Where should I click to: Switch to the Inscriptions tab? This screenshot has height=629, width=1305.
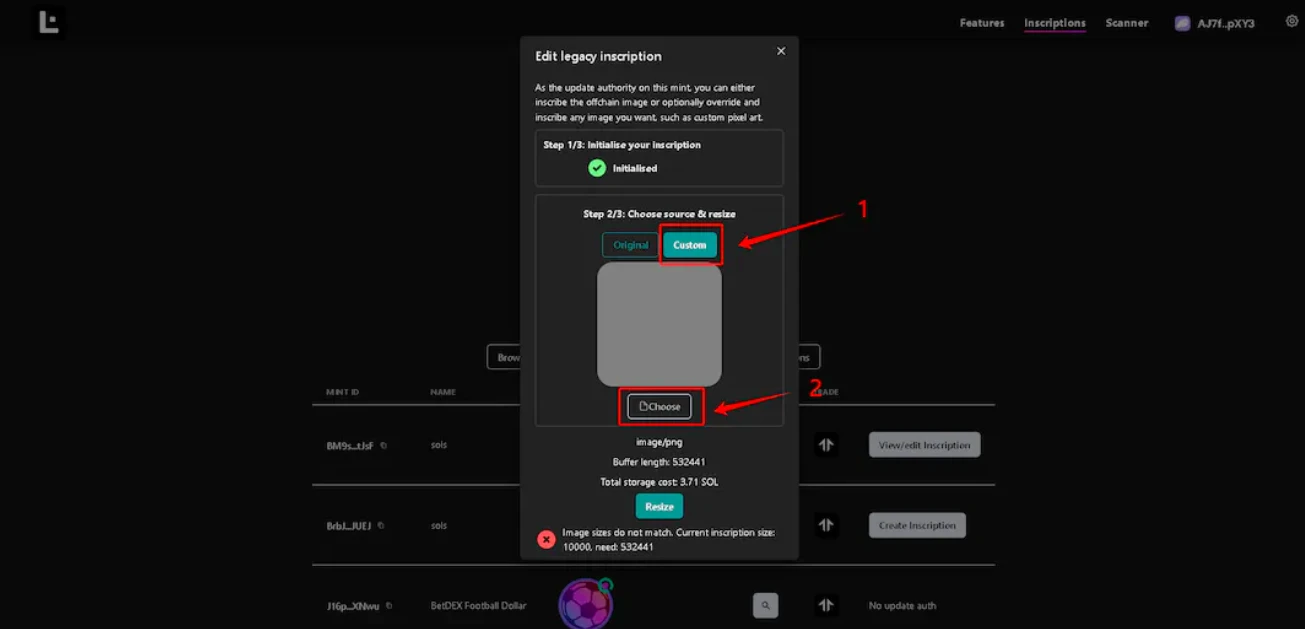tap(1054, 23)
